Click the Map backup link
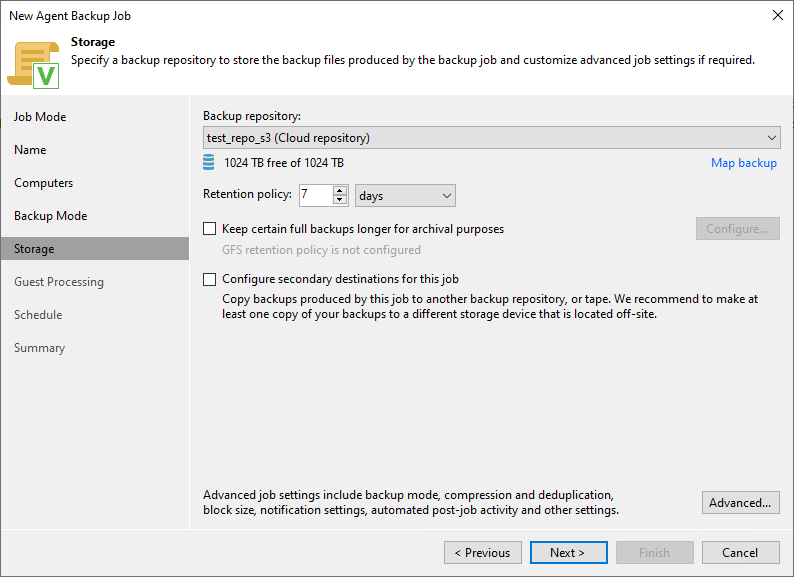Image resolution: width=794 pixels, height=577 pixels. (x=743, y=163)
